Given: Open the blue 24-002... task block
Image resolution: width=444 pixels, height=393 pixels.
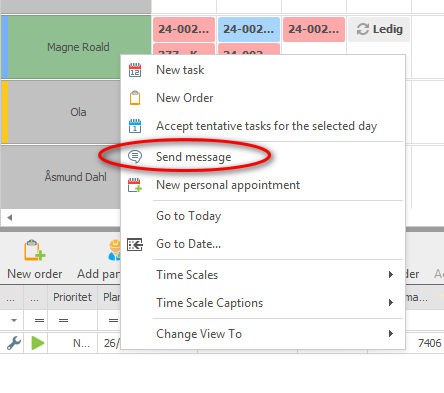Looking at the screenshot, I should (x=249, y=29).
